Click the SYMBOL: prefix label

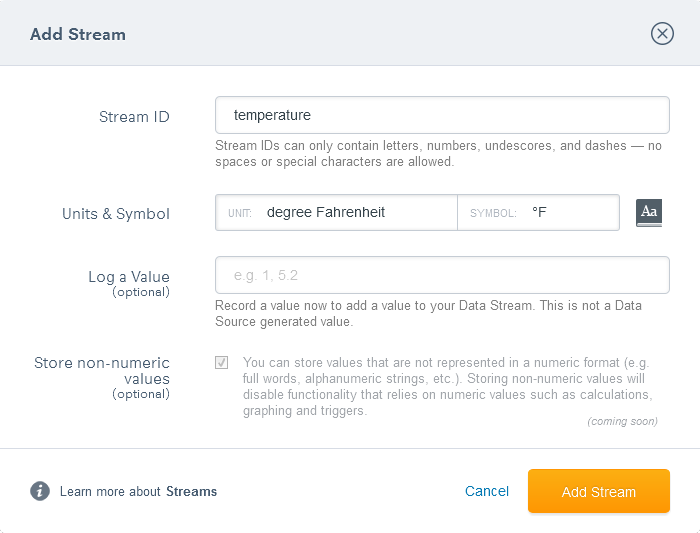click(x=493, y=213)
